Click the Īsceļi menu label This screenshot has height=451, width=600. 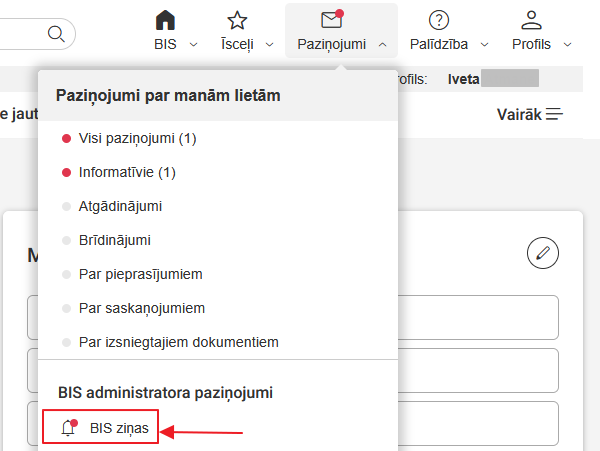click(x=237, y=44)
